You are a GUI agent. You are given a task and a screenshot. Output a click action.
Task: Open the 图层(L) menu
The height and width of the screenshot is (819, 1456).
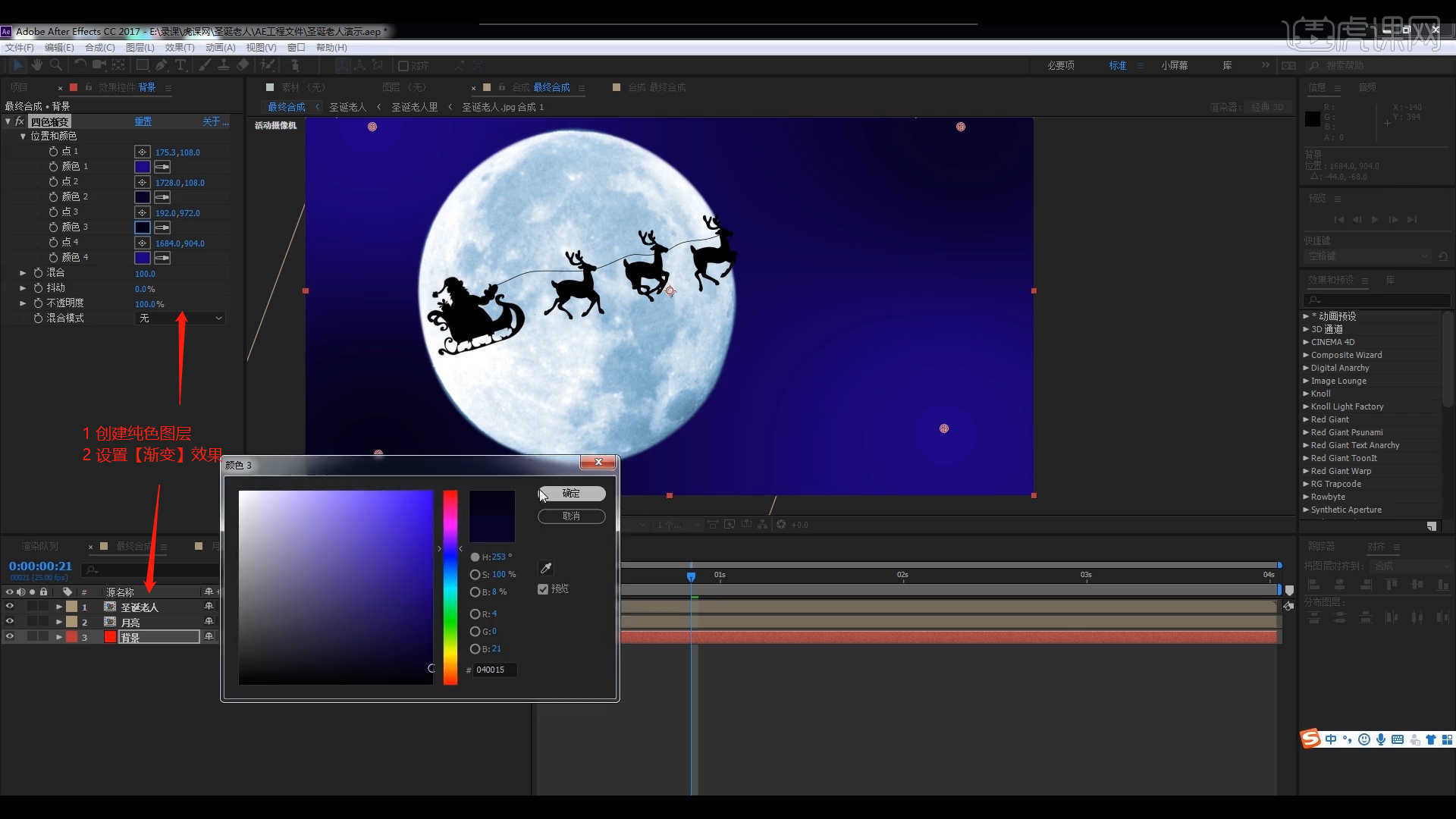[x=140, y=47]
